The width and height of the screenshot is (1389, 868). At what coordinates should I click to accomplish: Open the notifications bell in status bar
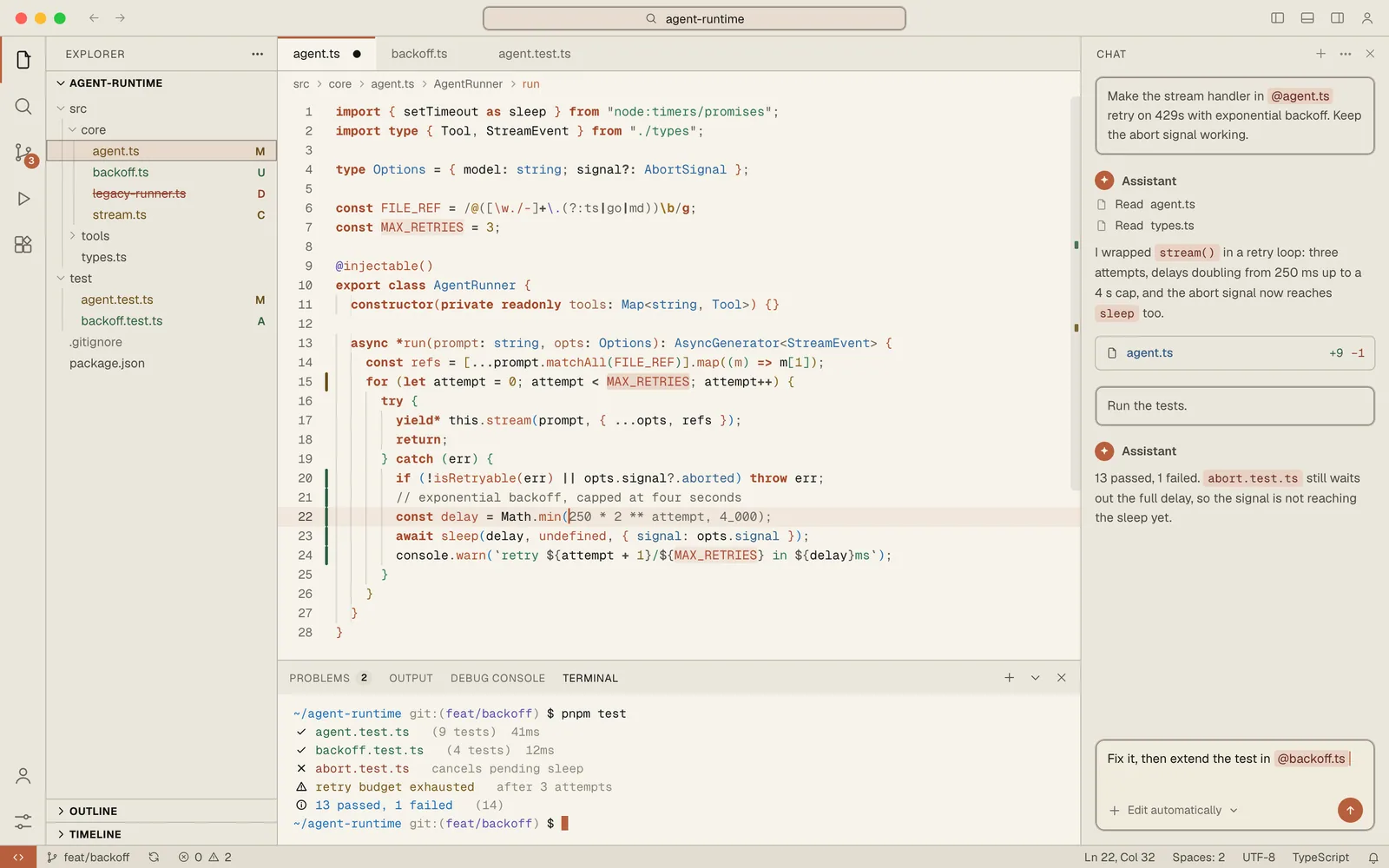tap(1373, 858)
